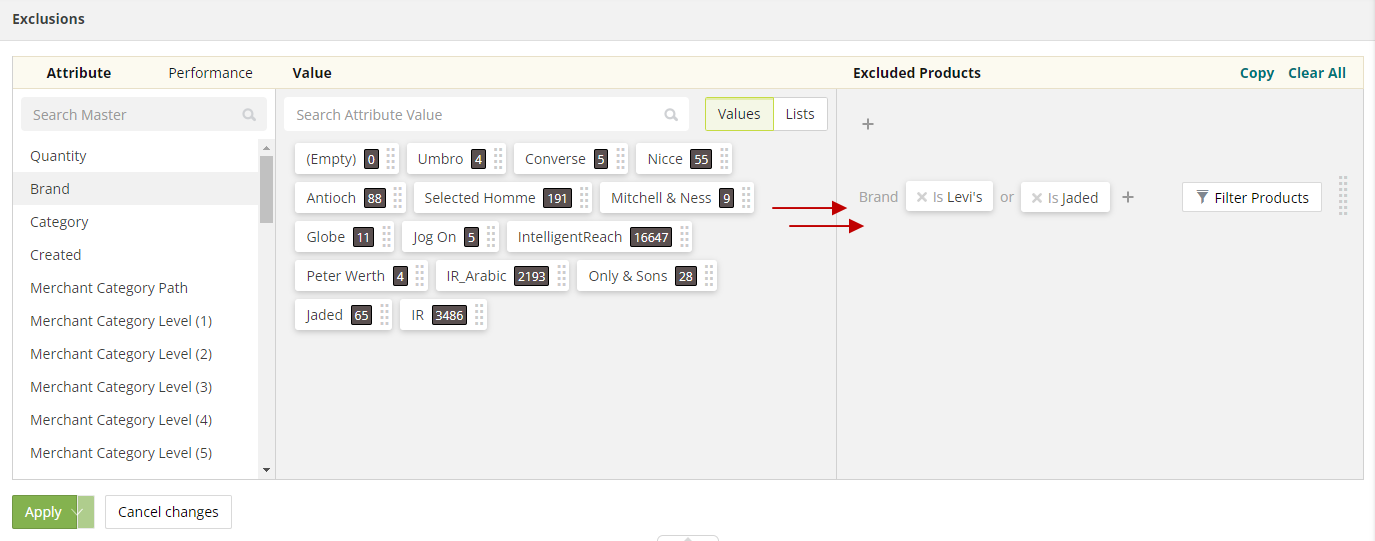The height and width of the screenshot is (541, 1375).
Task: Focus the Search Attribute Value field
Action: click(486, 115)
